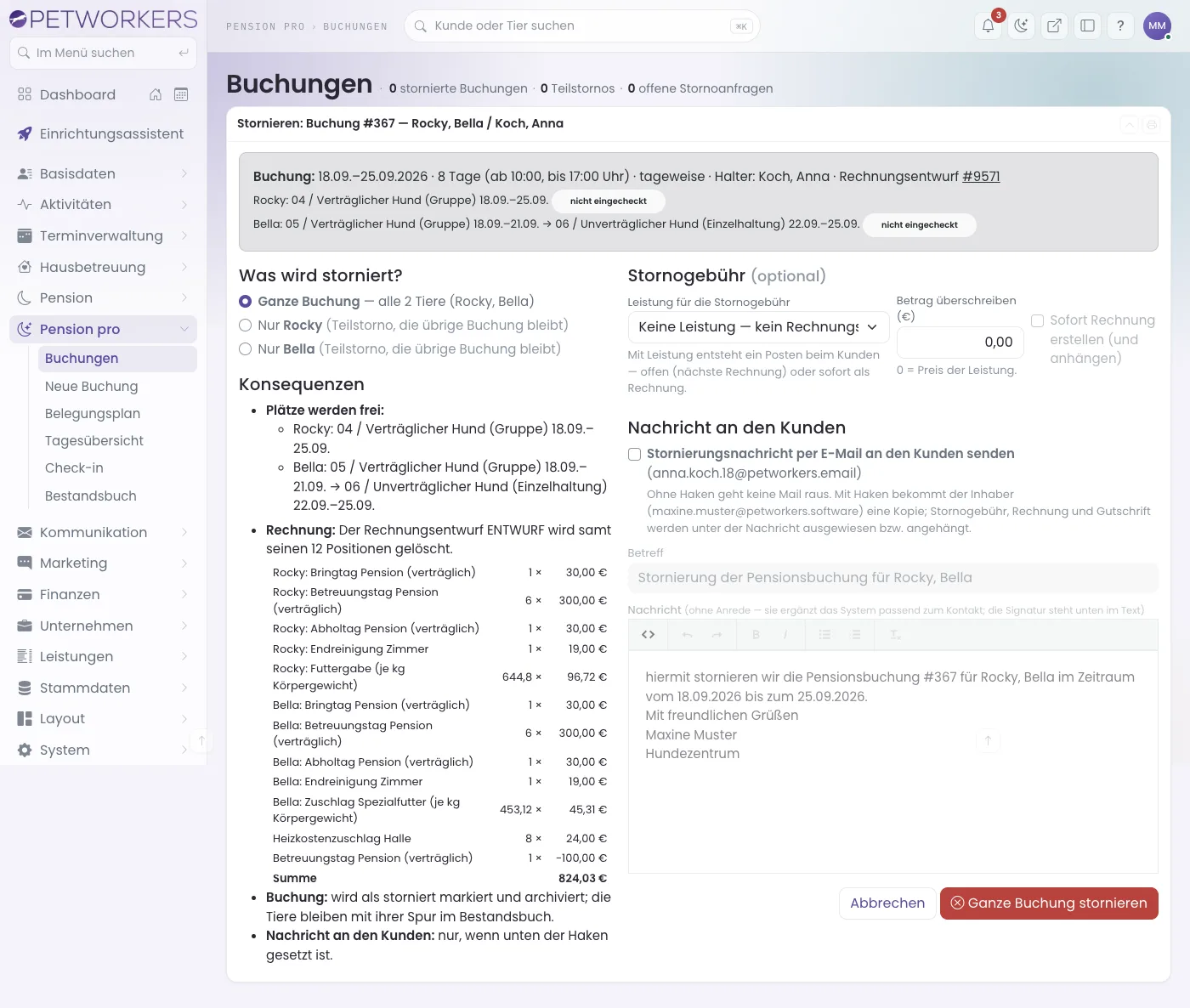This screenshot has height=1008, width=1190.
Task: Toggle dark mode with moon icon
Action: (1022, 25)
